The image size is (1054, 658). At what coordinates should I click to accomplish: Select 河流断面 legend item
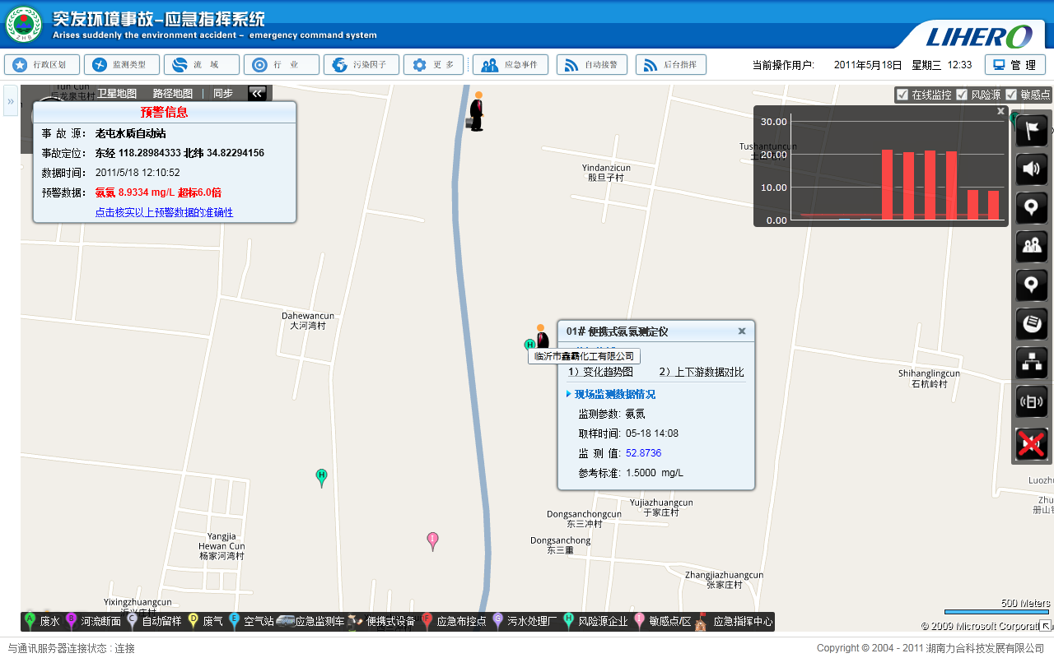pos(94,622)
